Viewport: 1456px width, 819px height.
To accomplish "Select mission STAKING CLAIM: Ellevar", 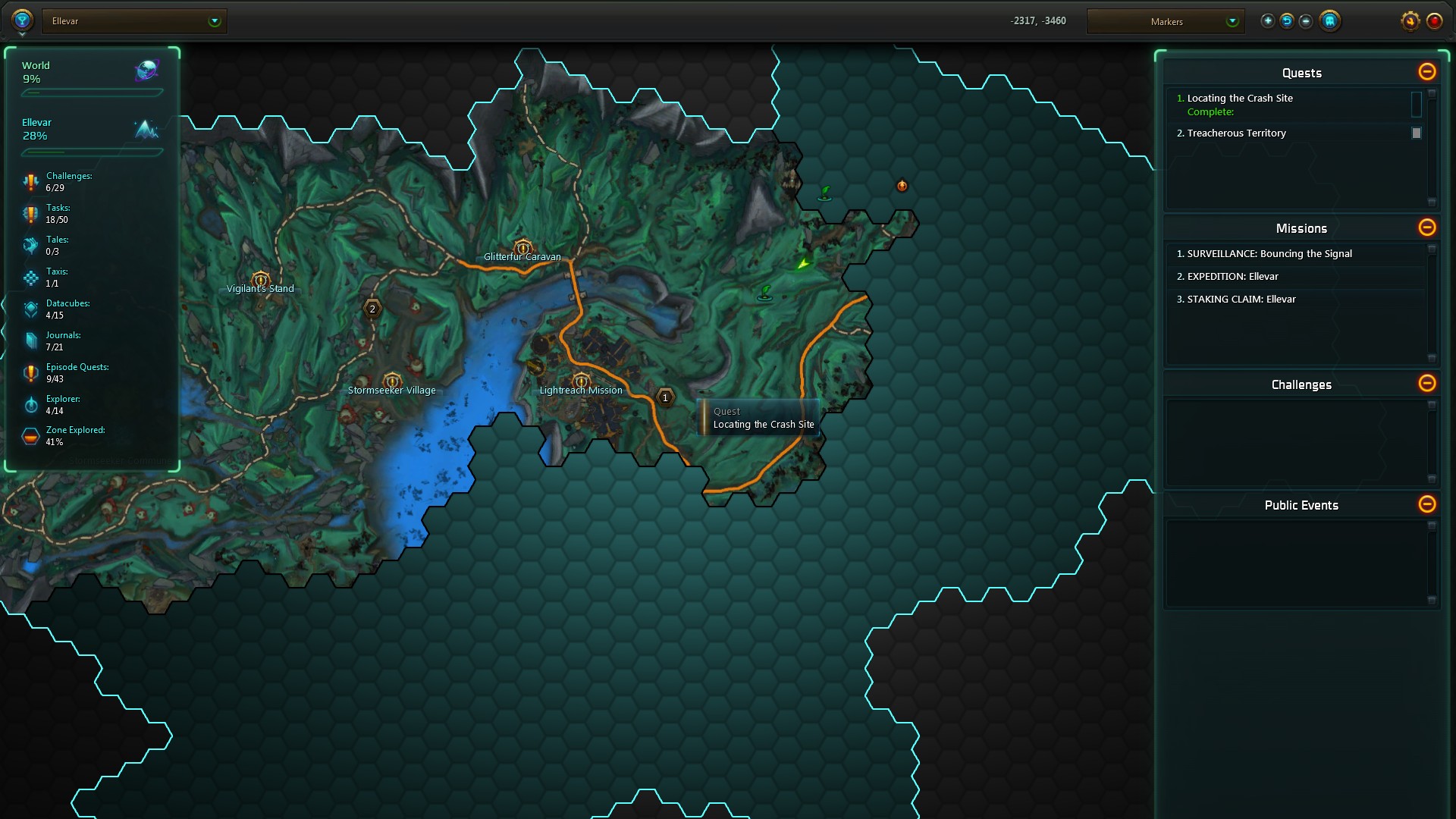I will click(1296, 300).
